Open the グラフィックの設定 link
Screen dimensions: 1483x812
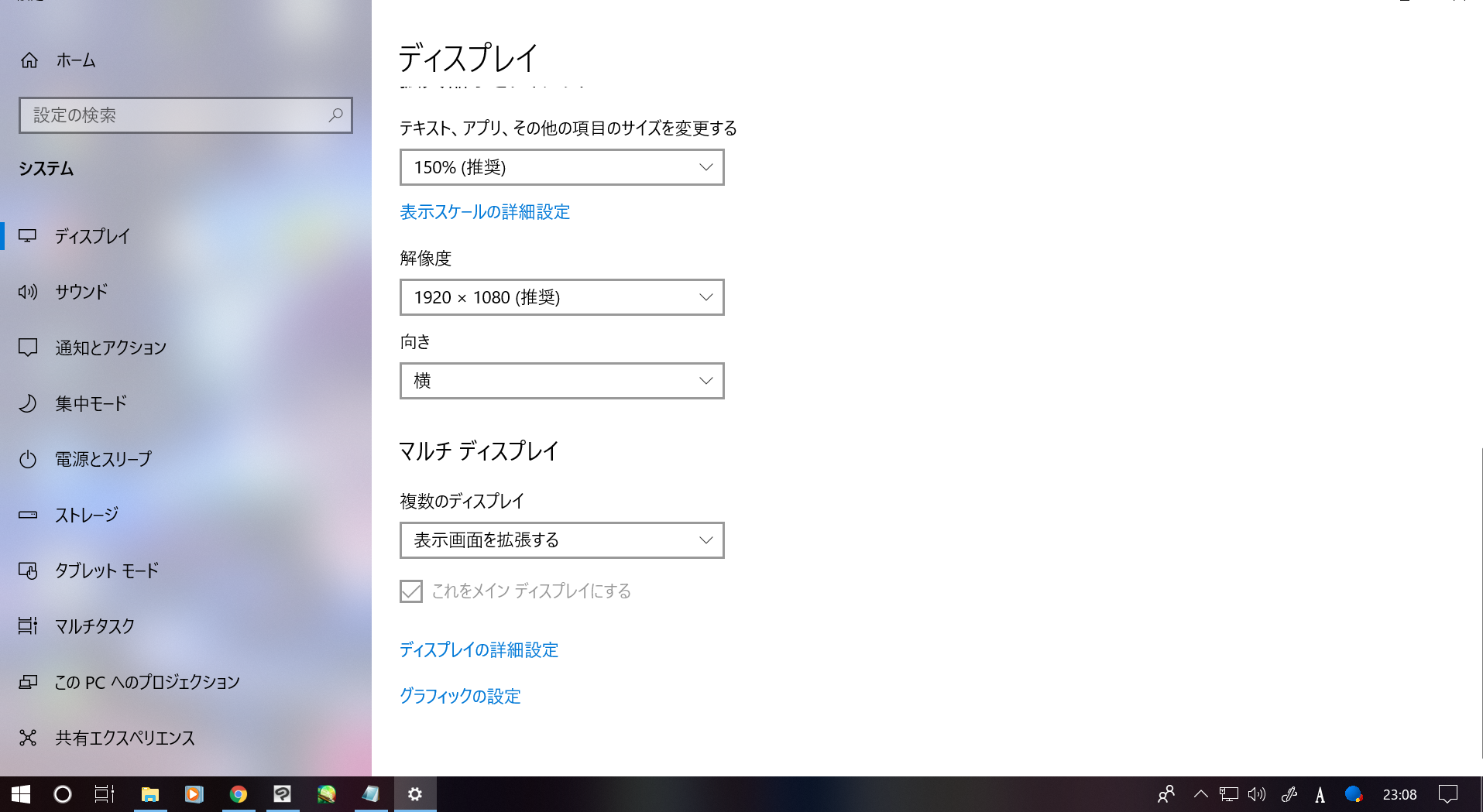point(460,697)
